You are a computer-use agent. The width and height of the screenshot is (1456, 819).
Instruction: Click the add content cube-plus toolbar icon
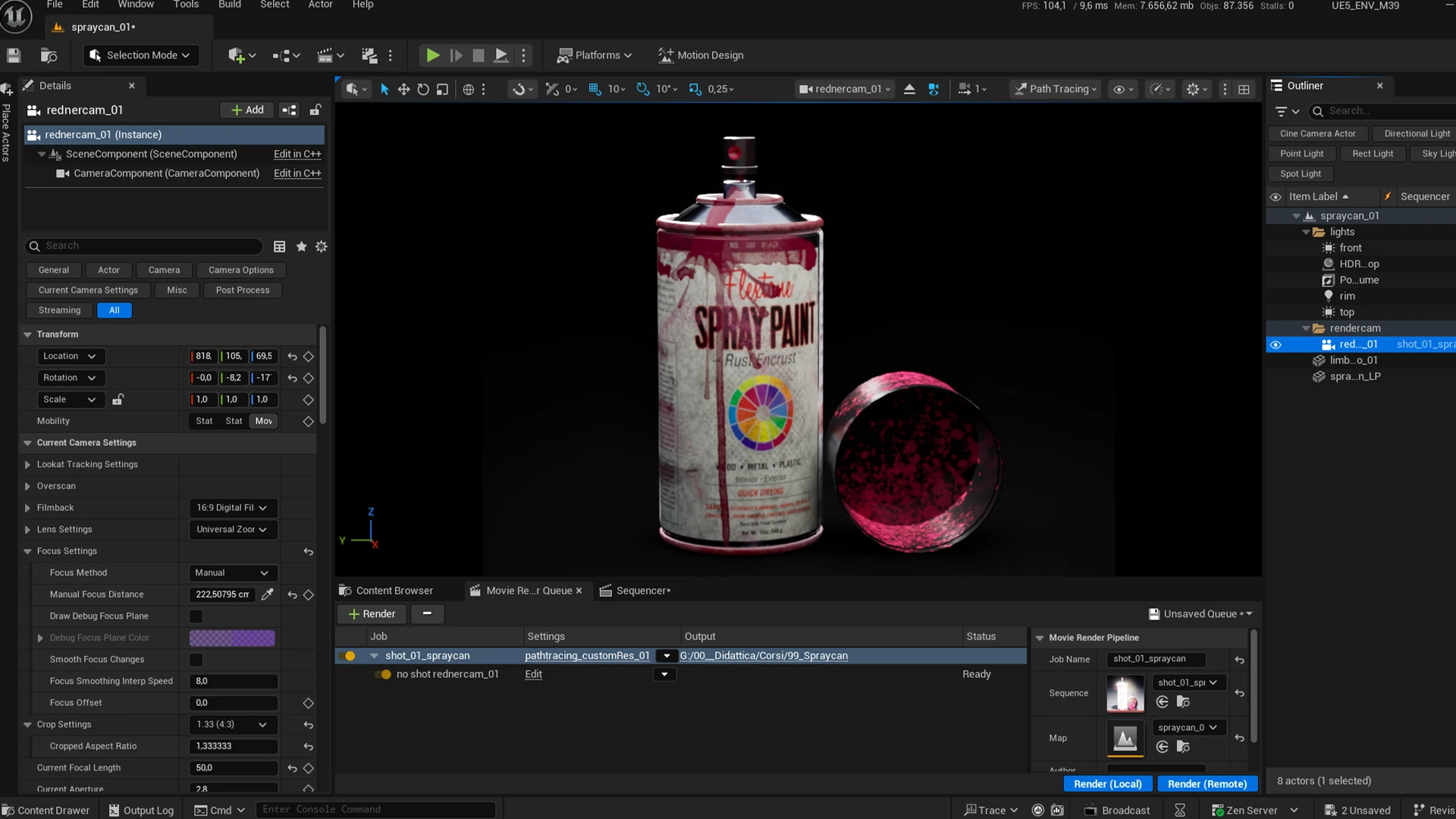tap(241, 55)
